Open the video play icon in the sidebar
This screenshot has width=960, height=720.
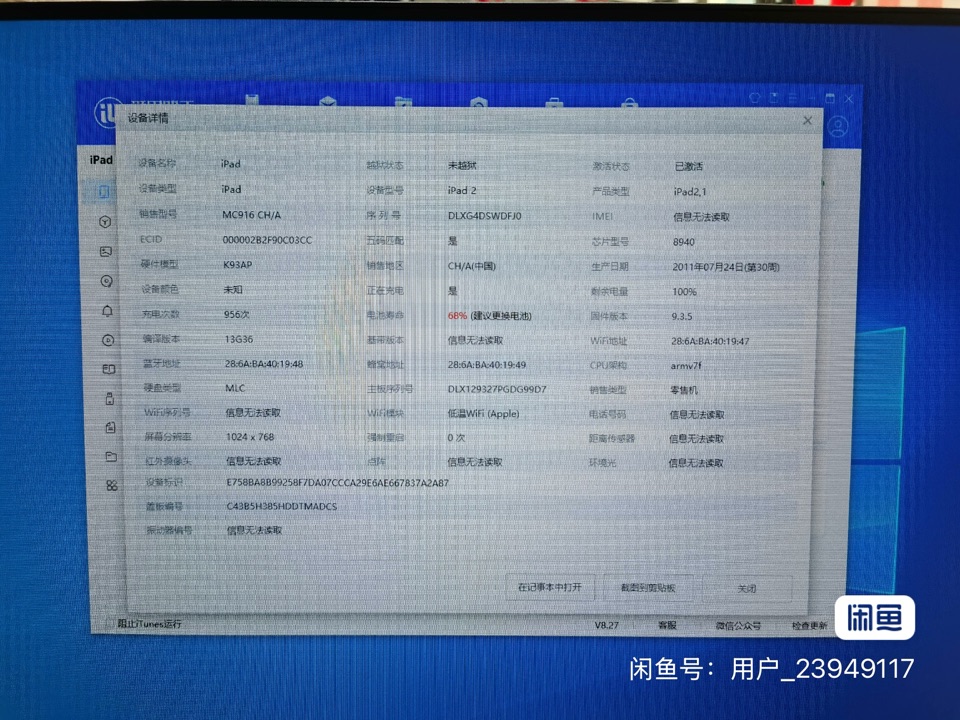tap(108, 340)
